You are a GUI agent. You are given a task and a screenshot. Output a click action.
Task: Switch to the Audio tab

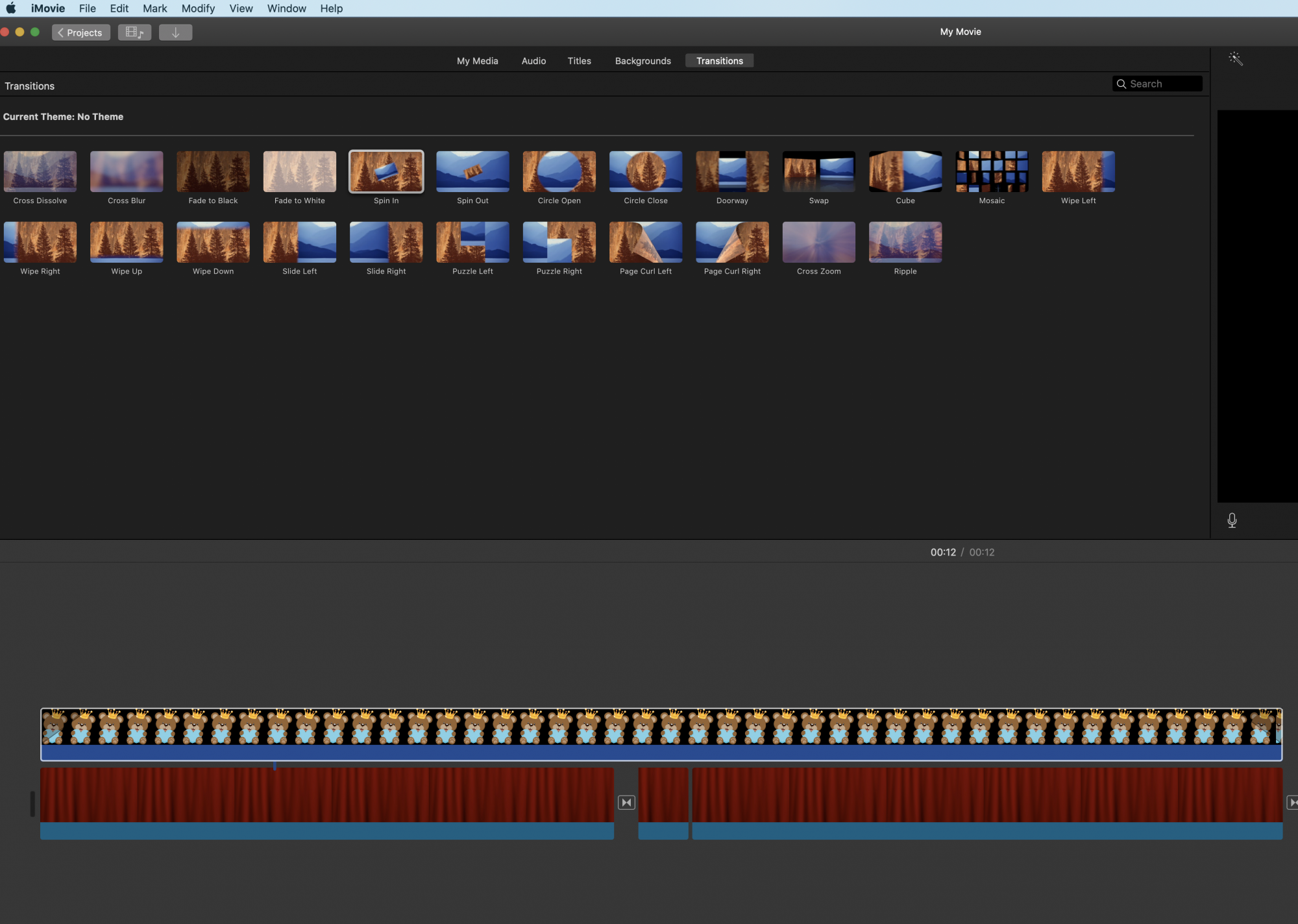click(x=533, y=61)
